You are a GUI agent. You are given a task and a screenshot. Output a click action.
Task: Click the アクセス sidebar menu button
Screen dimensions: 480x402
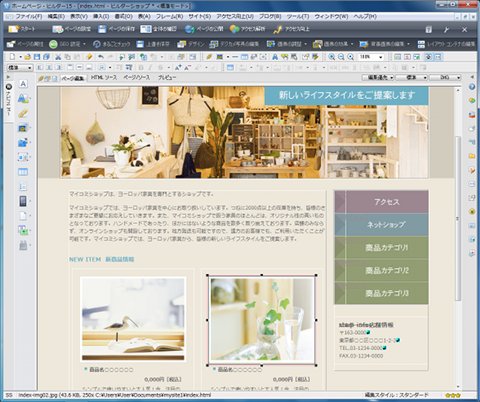381,202
